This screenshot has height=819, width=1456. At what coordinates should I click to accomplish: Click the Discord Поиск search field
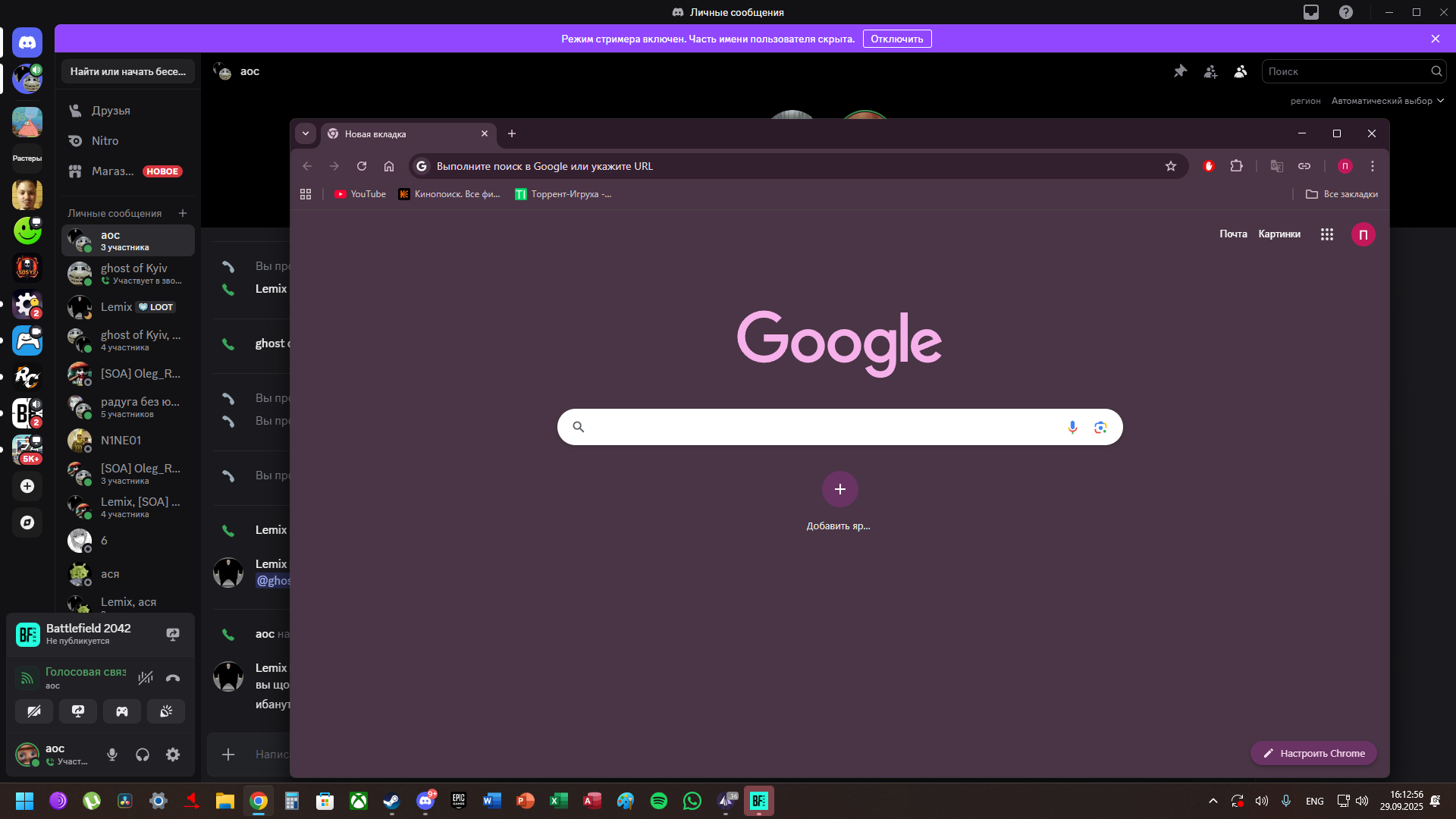tap(1354, 71)
